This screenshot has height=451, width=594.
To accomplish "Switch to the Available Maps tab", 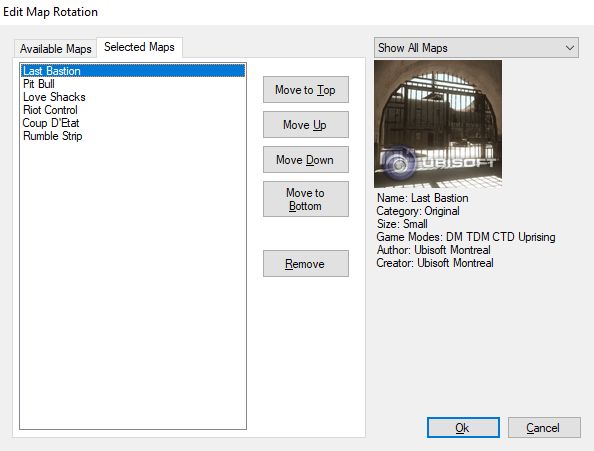I will point(55,49).
